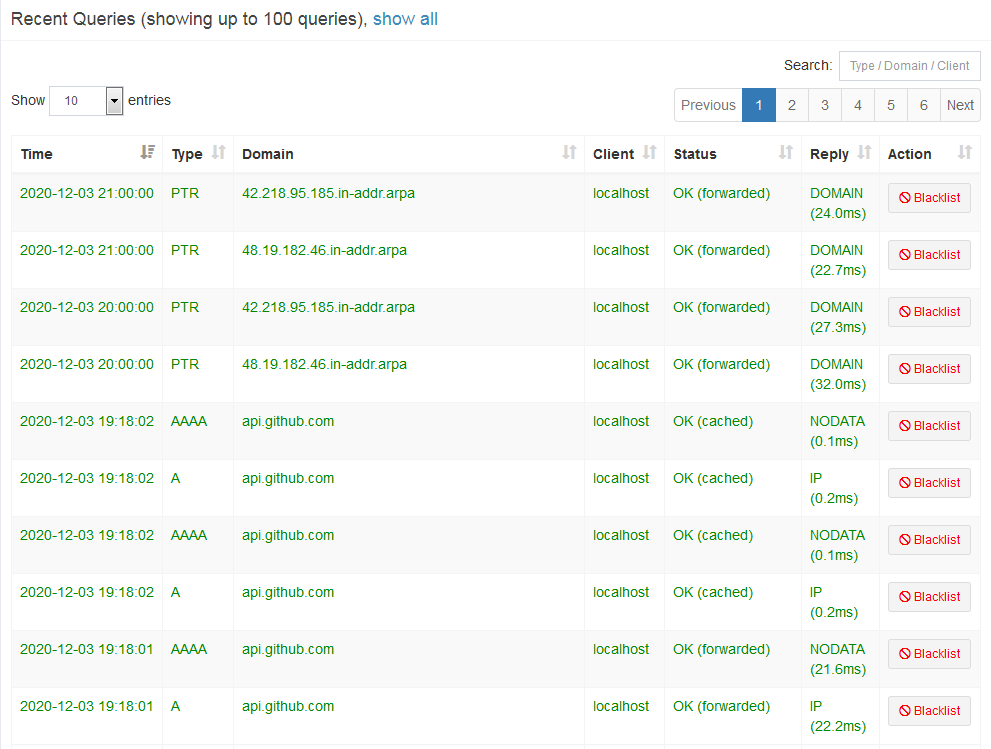Sort by Type column arrows
This screenshot has width=991, height=749.
pos(218,152)
